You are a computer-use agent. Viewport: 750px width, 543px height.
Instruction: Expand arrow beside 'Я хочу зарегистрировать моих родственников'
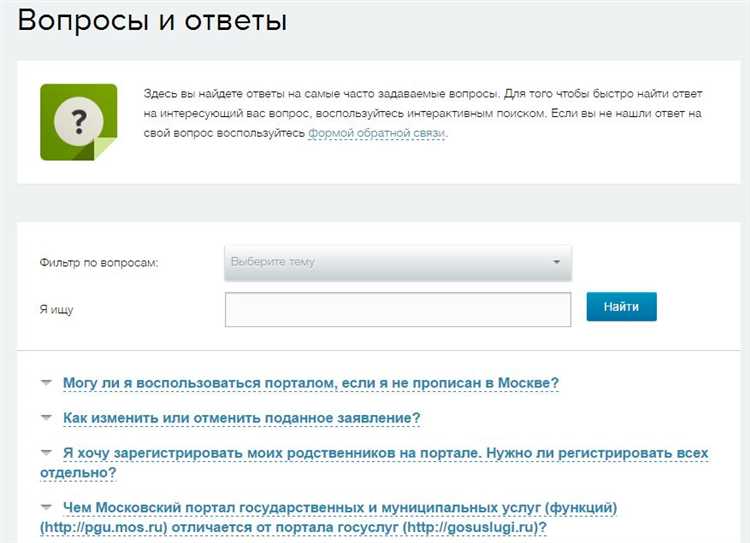pyautogui.click(x=46, y=452)
